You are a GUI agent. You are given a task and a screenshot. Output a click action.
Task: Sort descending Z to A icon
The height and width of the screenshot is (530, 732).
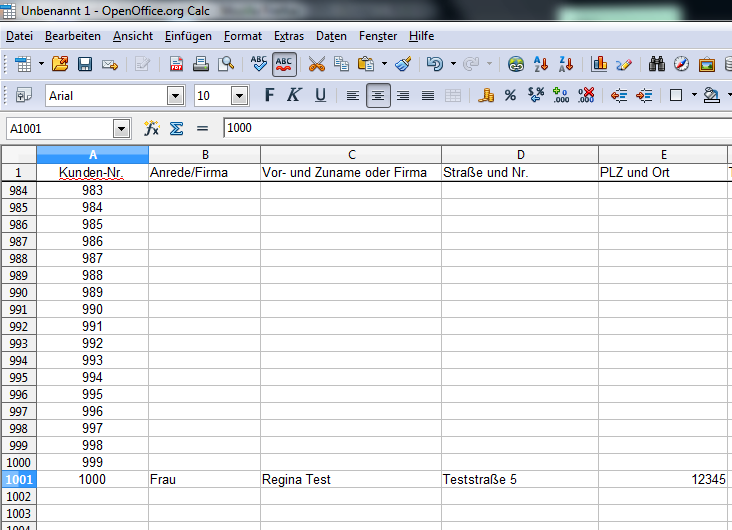point(566,64)
